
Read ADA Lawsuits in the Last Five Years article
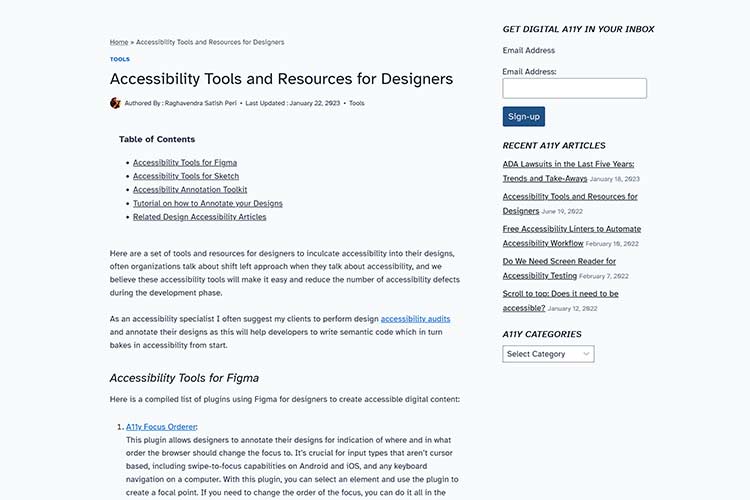pyautogui.click(x=568, y=164)
